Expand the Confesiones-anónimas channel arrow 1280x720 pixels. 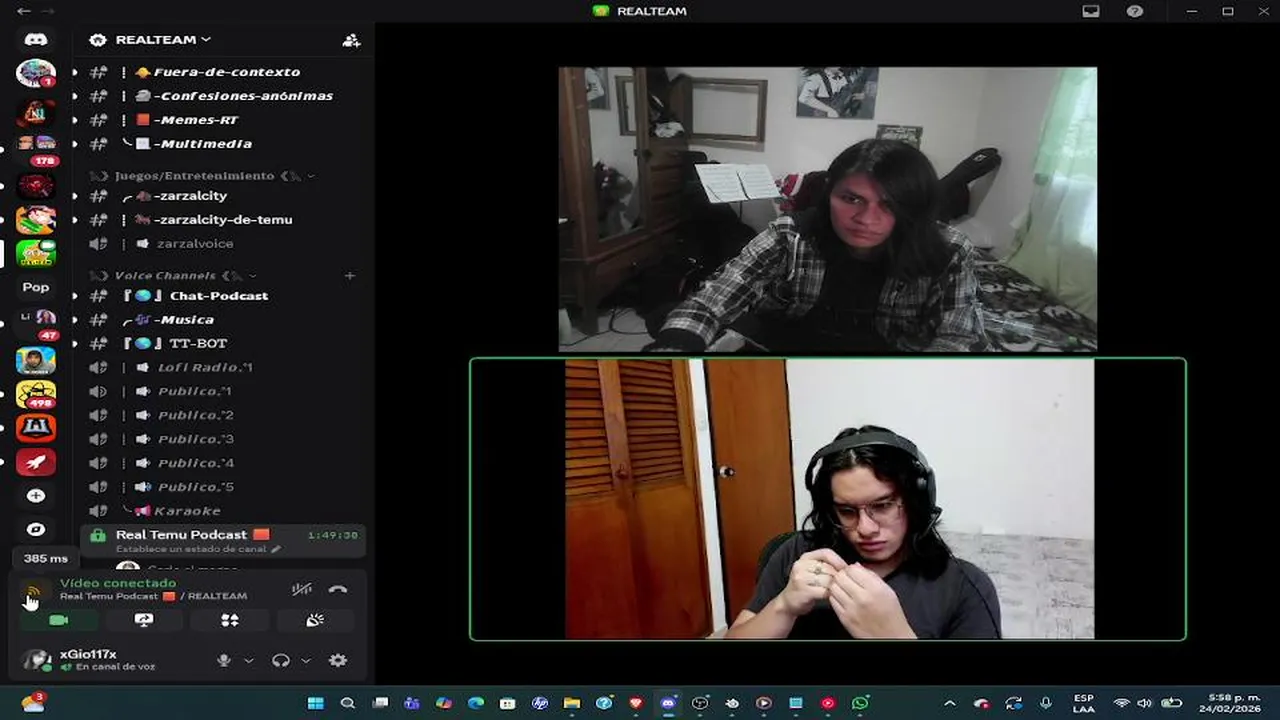[x=75, y=96]
